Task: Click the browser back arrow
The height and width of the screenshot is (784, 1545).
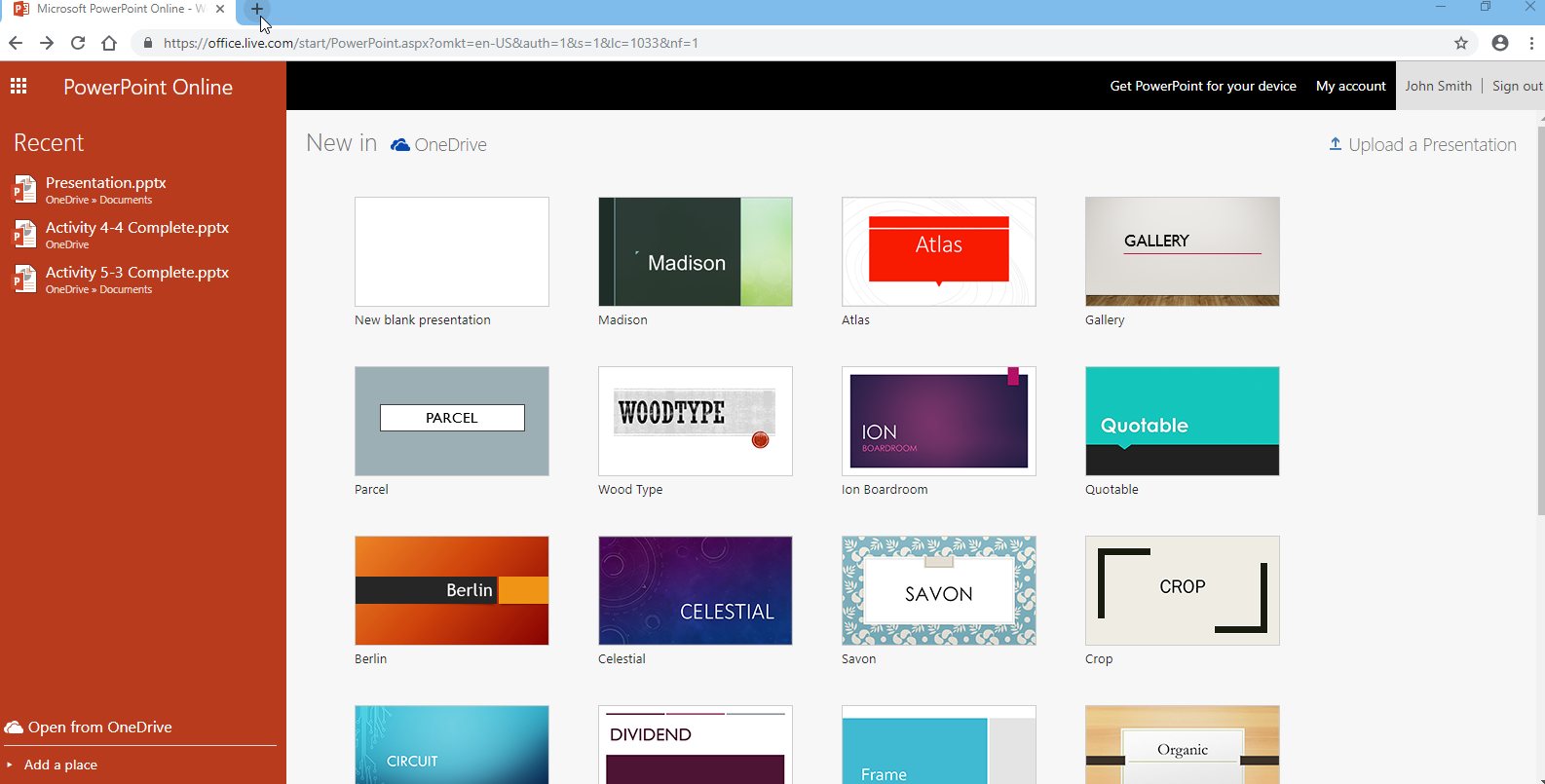Action: click(x=16, y=43)
